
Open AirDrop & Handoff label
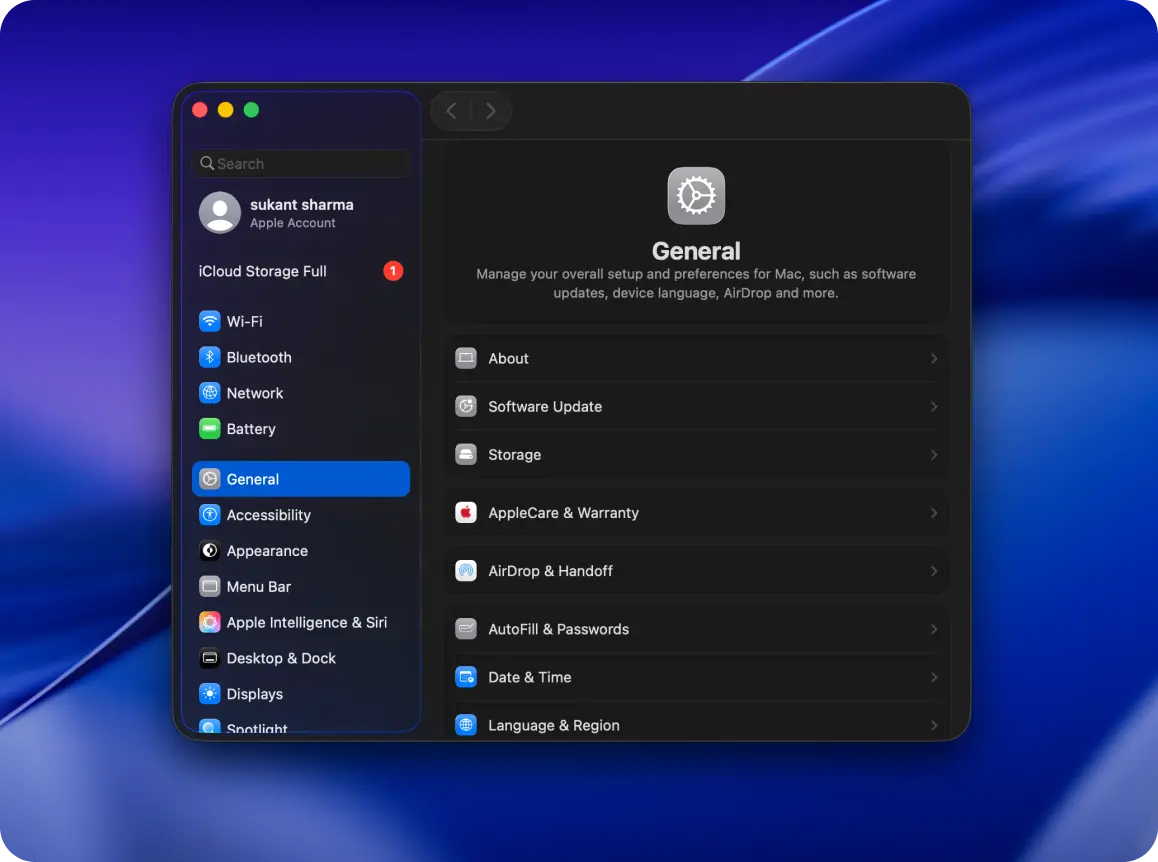click(550, 571)
